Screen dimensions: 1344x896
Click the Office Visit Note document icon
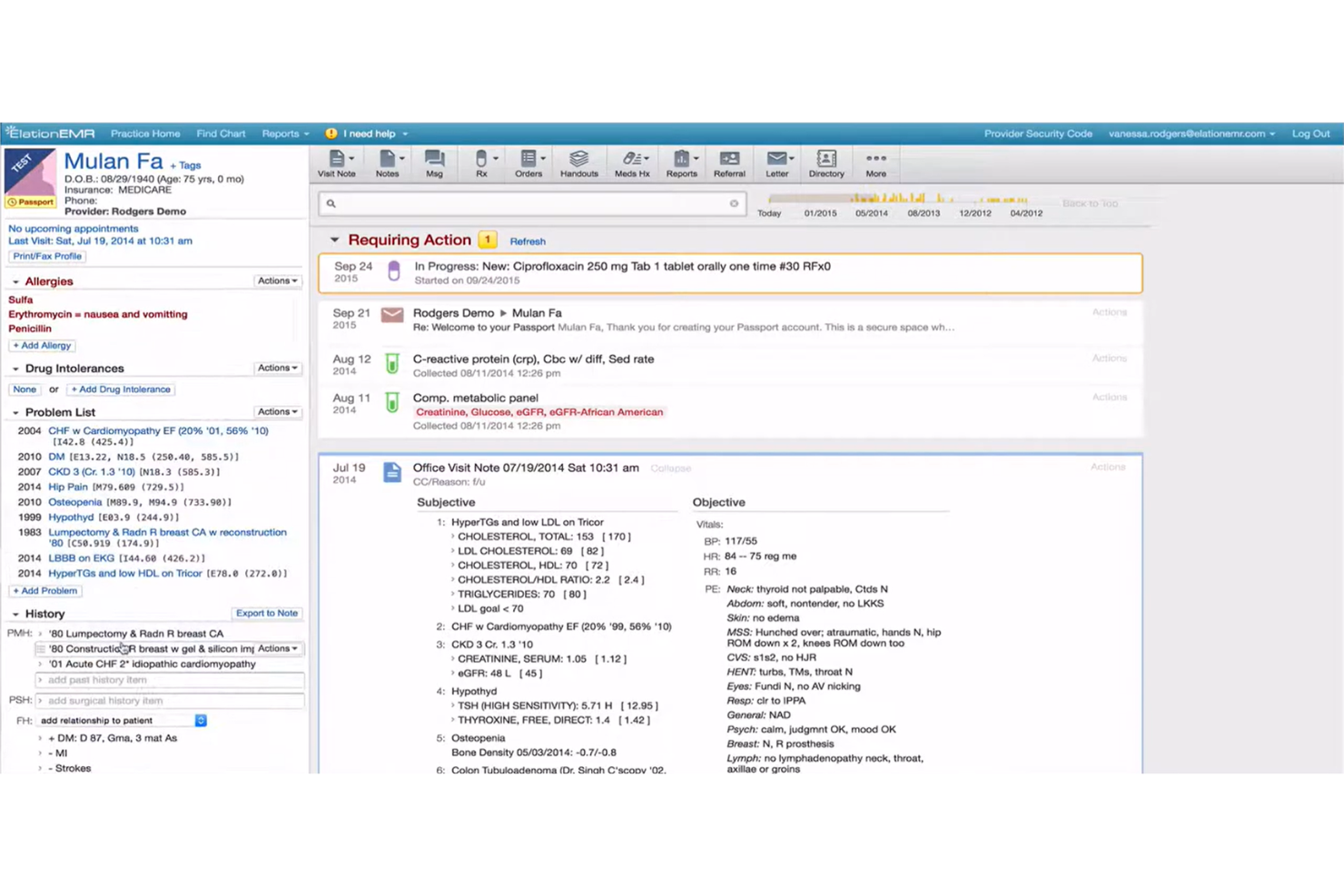392,472
